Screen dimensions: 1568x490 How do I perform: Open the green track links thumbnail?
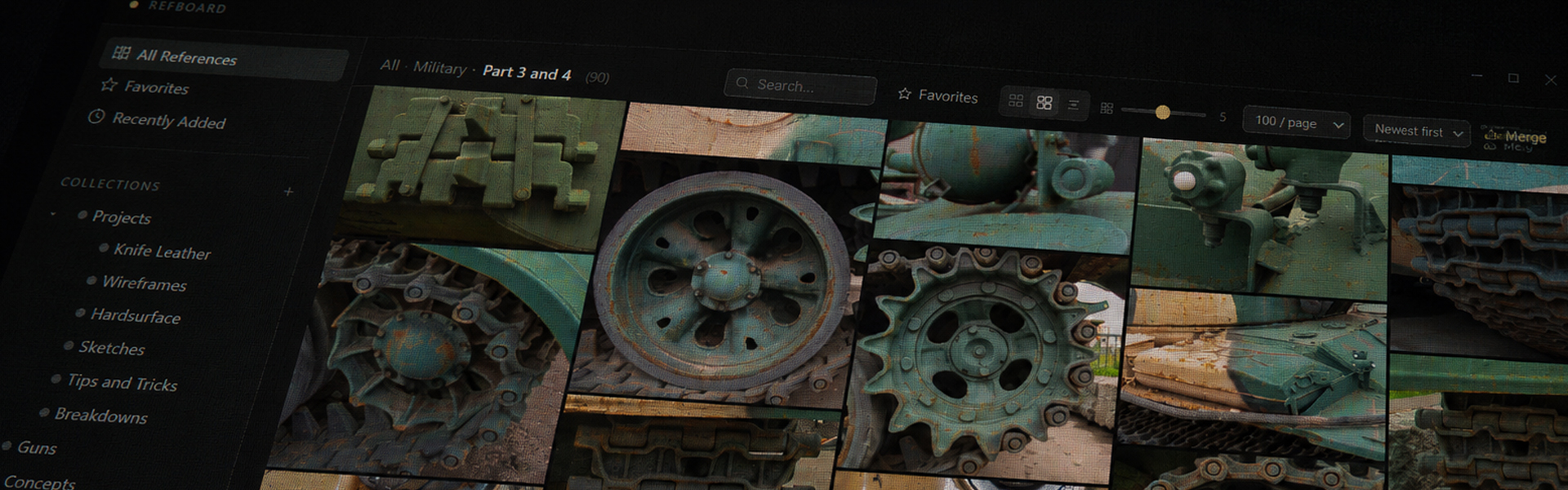[482, 167]
